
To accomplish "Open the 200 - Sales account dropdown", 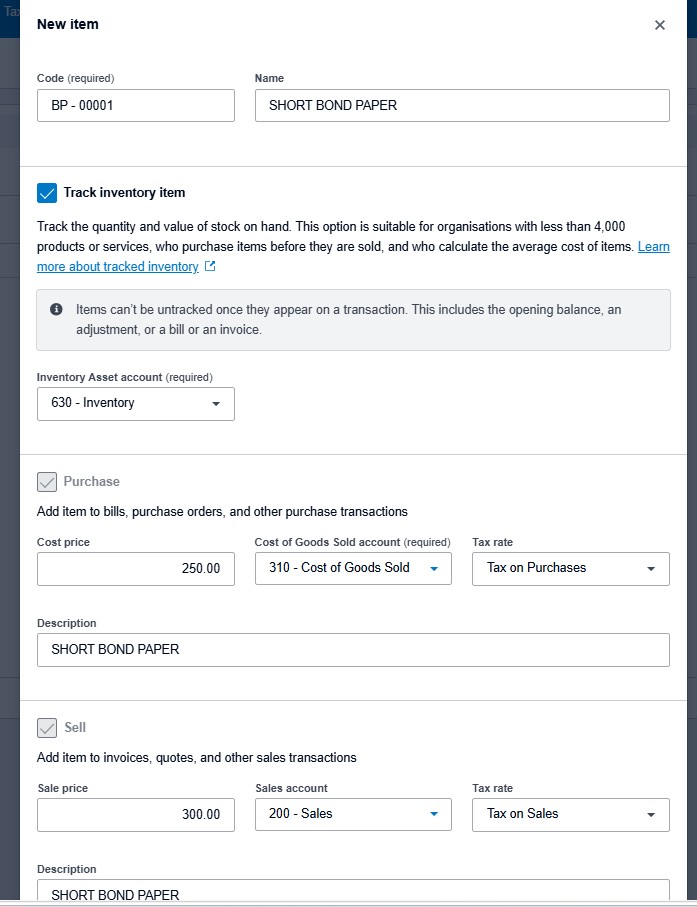I will point(353,814).
